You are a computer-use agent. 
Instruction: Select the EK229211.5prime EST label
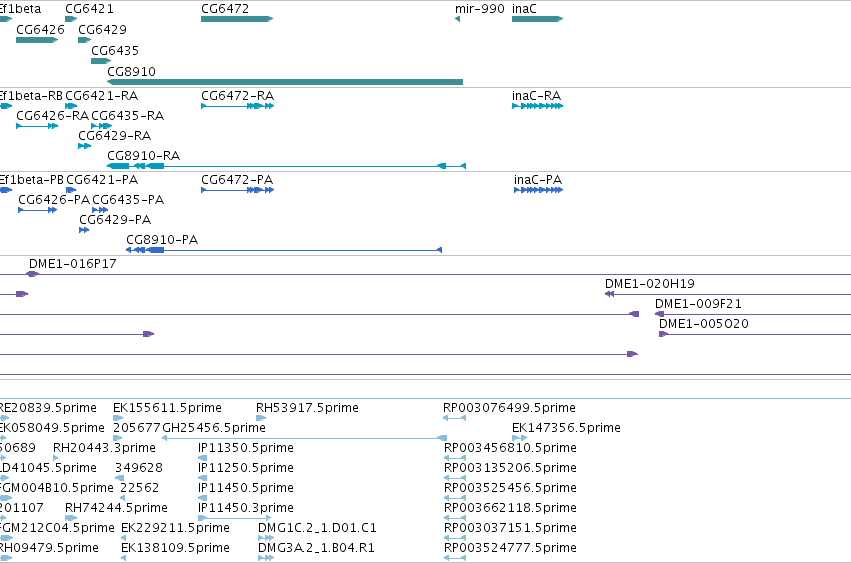pos(175,528)
